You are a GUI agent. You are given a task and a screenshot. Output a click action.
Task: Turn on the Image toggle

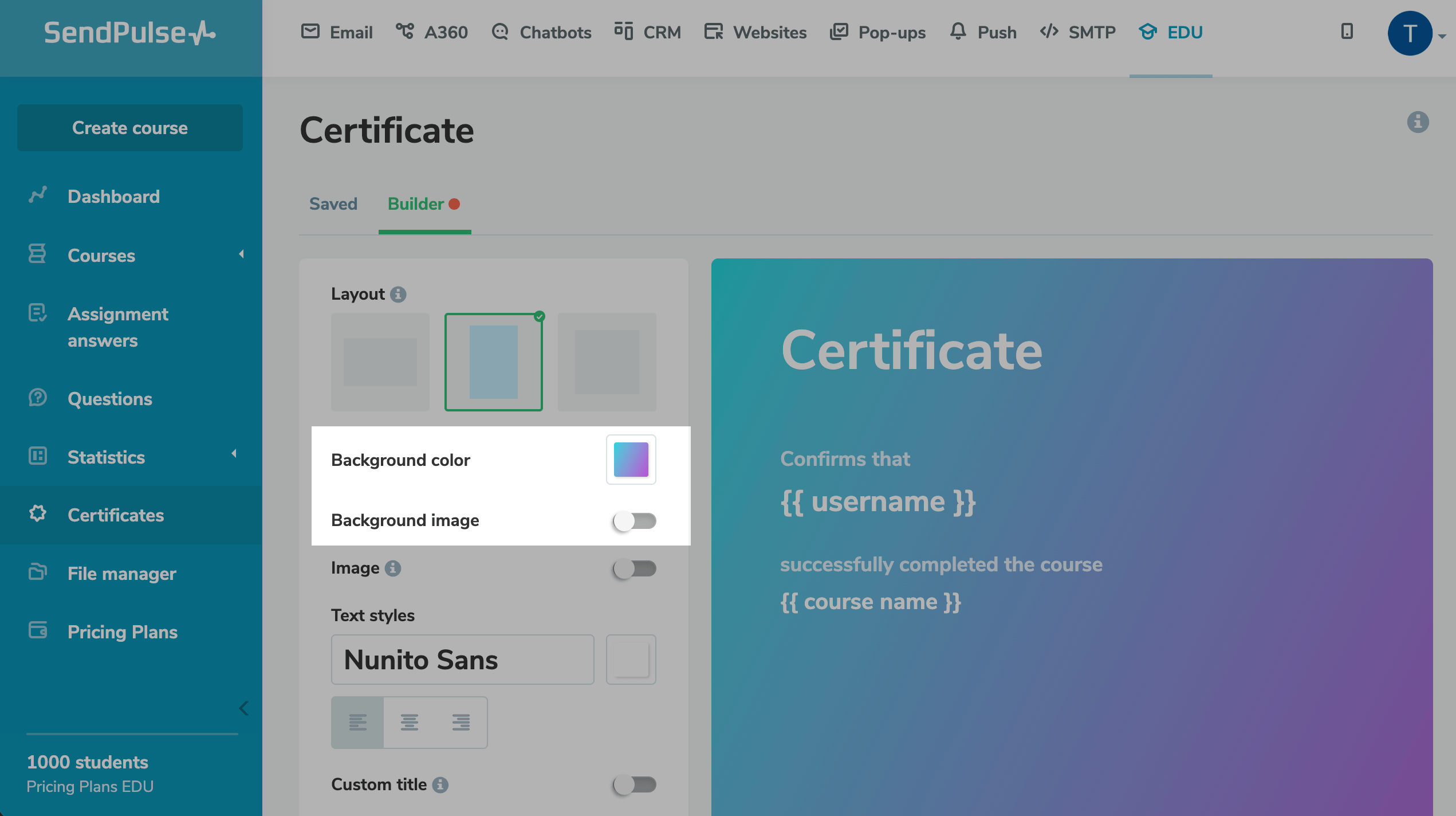tap(634, 568)
